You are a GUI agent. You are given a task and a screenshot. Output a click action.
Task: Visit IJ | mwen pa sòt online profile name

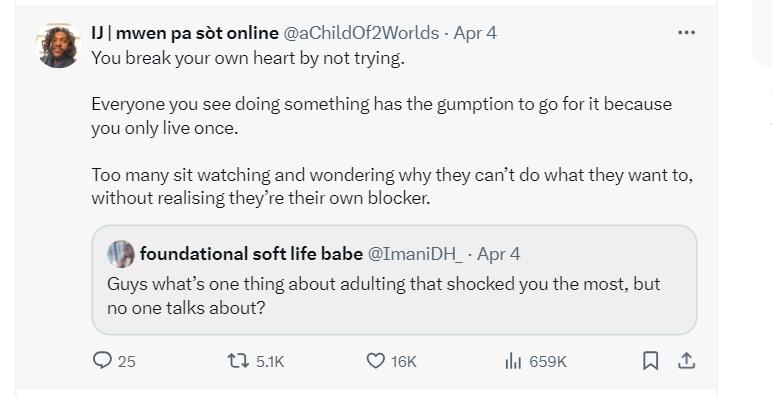[x=185, y=33]
